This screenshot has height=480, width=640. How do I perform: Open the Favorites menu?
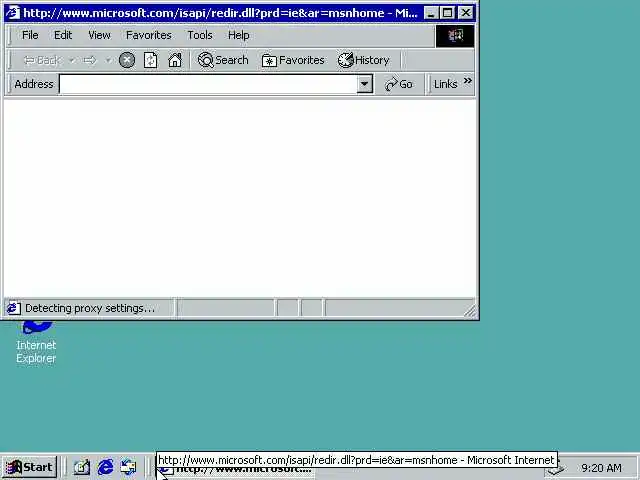tap(149, 36)
